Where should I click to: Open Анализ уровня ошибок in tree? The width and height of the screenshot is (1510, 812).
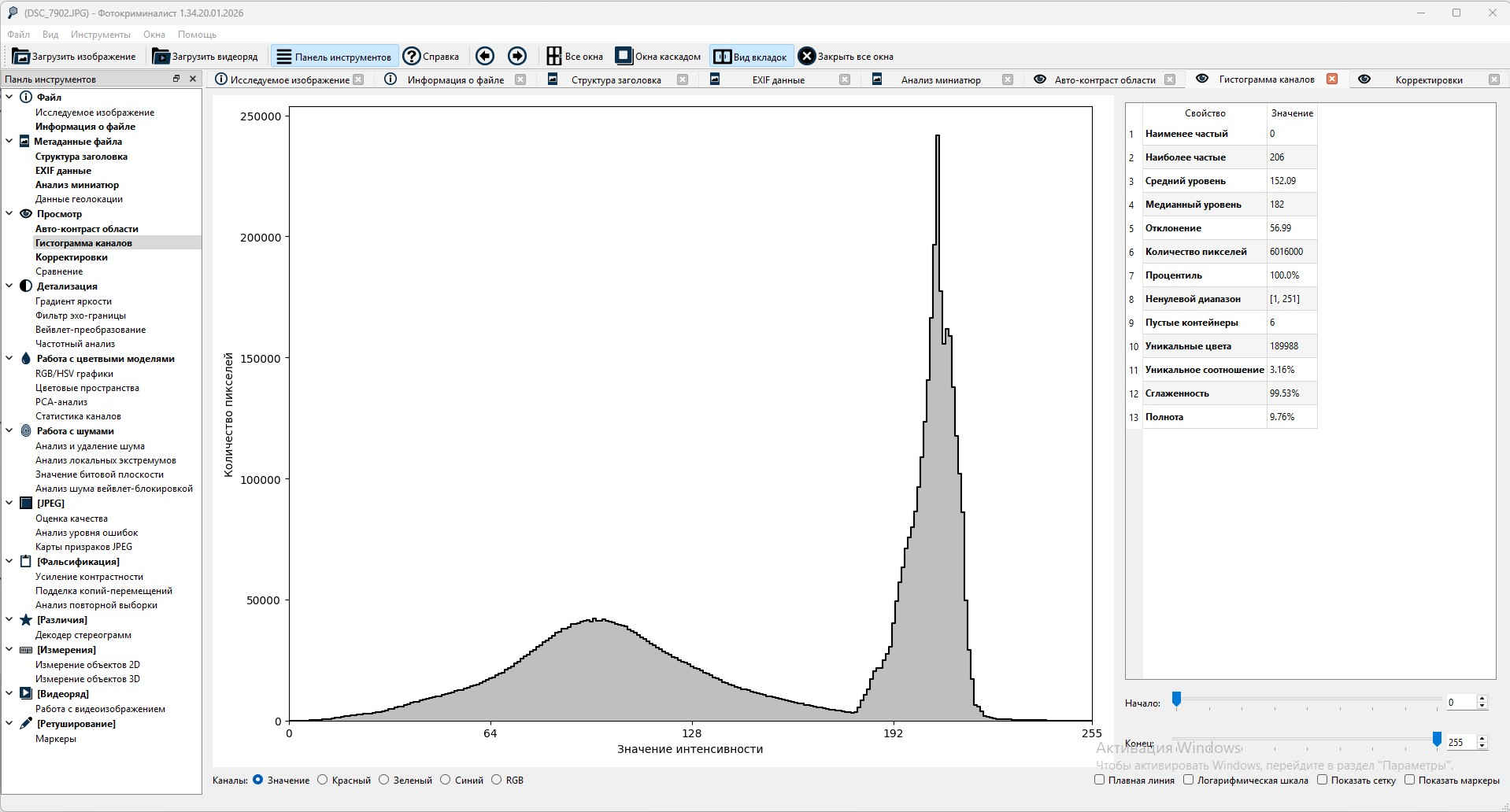(87, 533)
